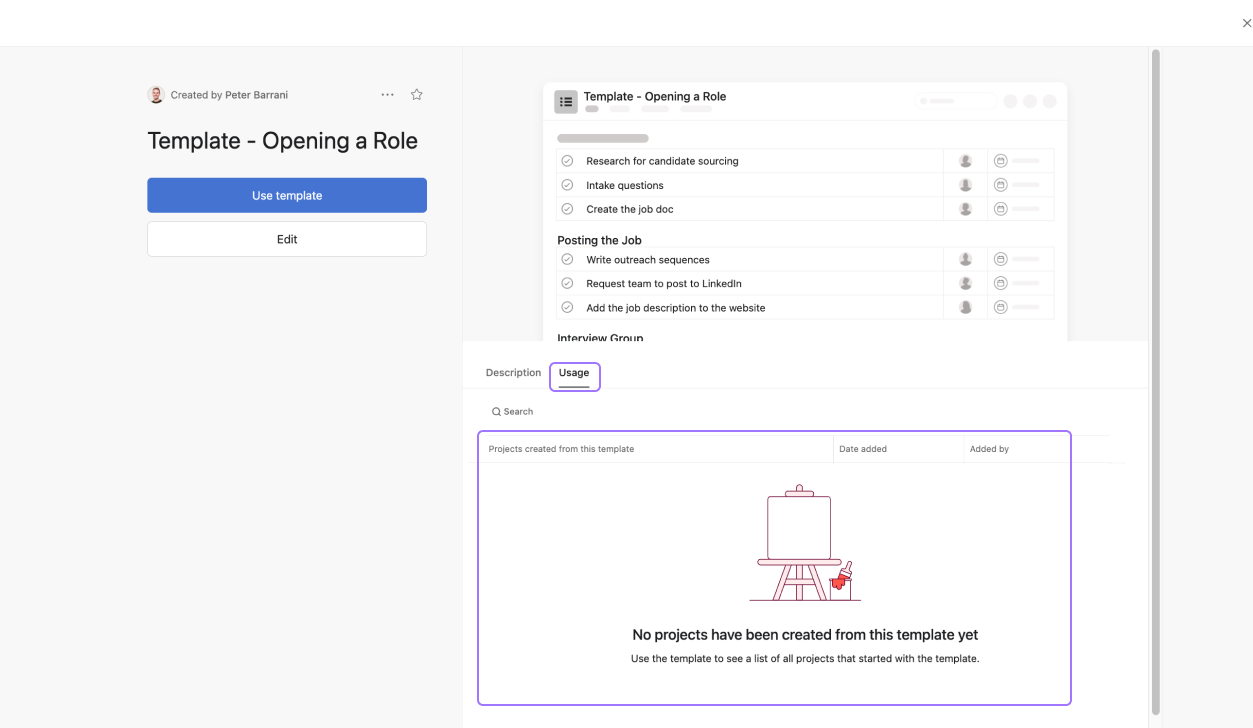Check off the Intake questions task
Viewport: 1253px width, 728px height.
point(567,185)
